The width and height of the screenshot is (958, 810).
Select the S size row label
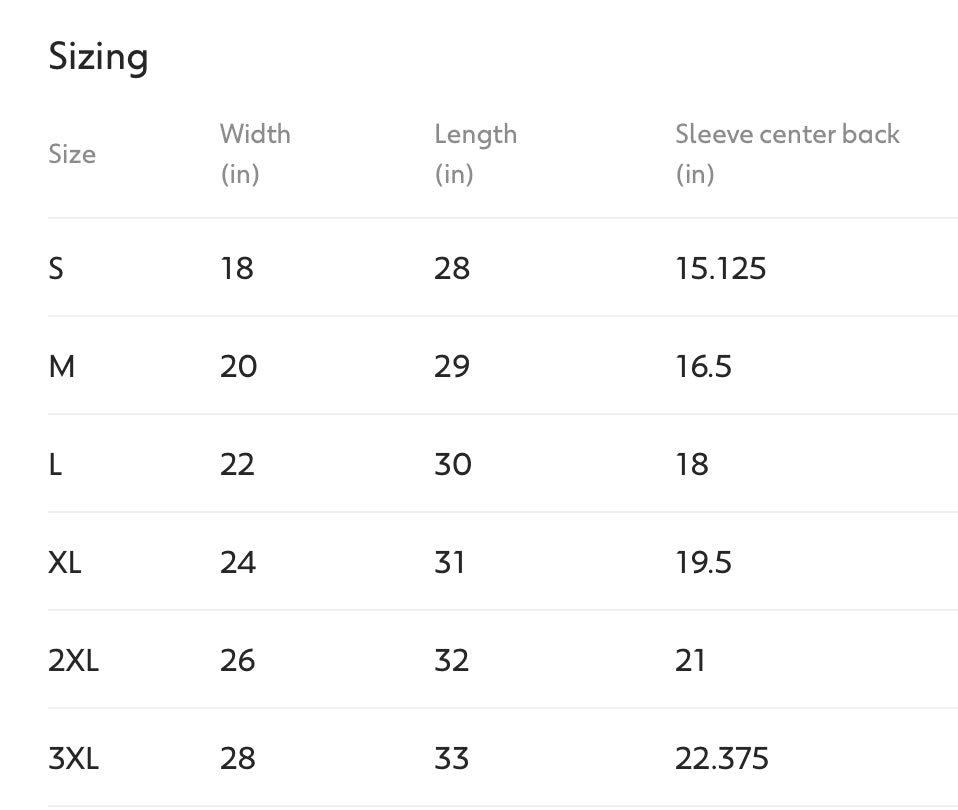tap(56, 268)
